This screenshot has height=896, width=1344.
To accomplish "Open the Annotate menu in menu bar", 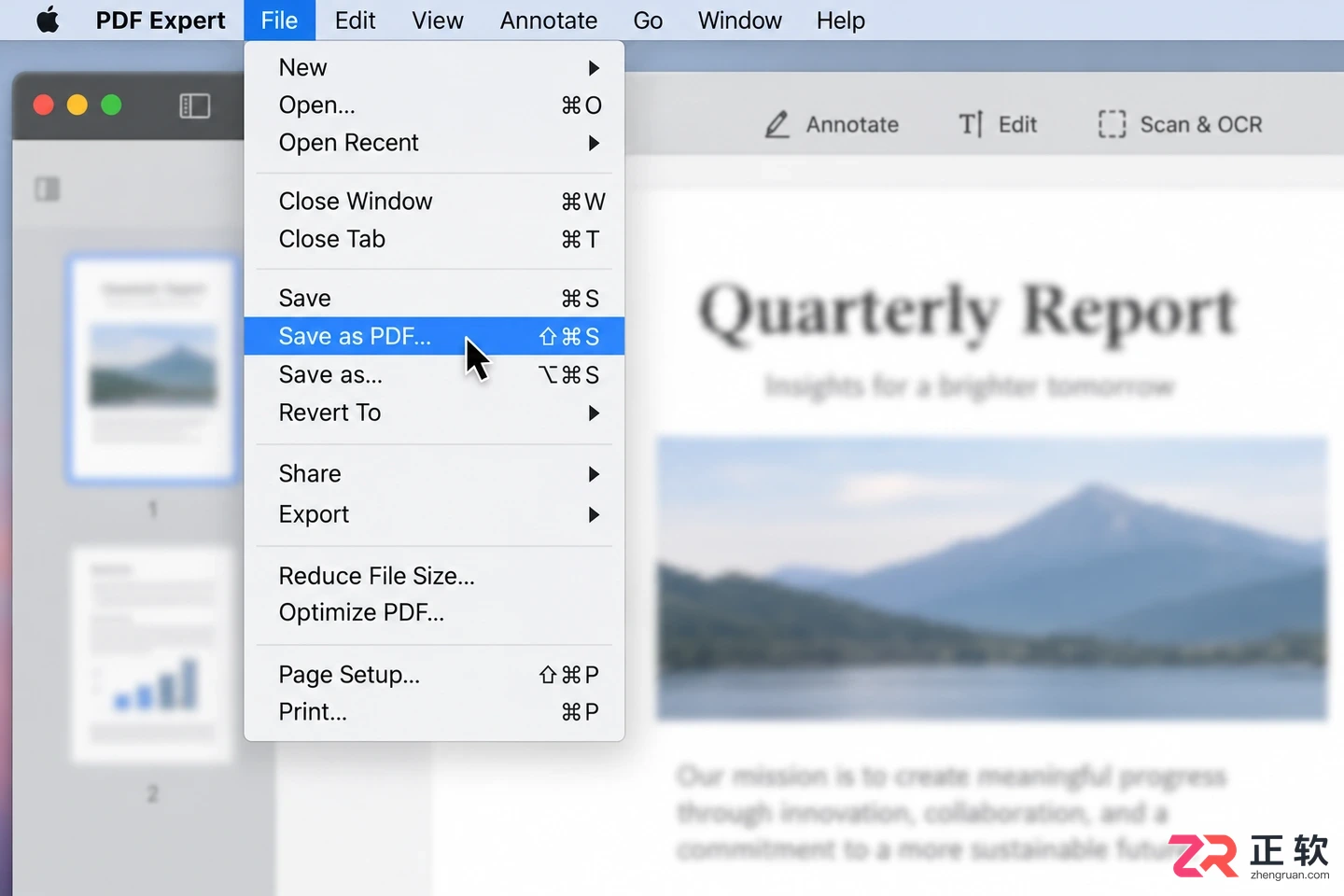I will pyautogui.click(x=549, y=20).
